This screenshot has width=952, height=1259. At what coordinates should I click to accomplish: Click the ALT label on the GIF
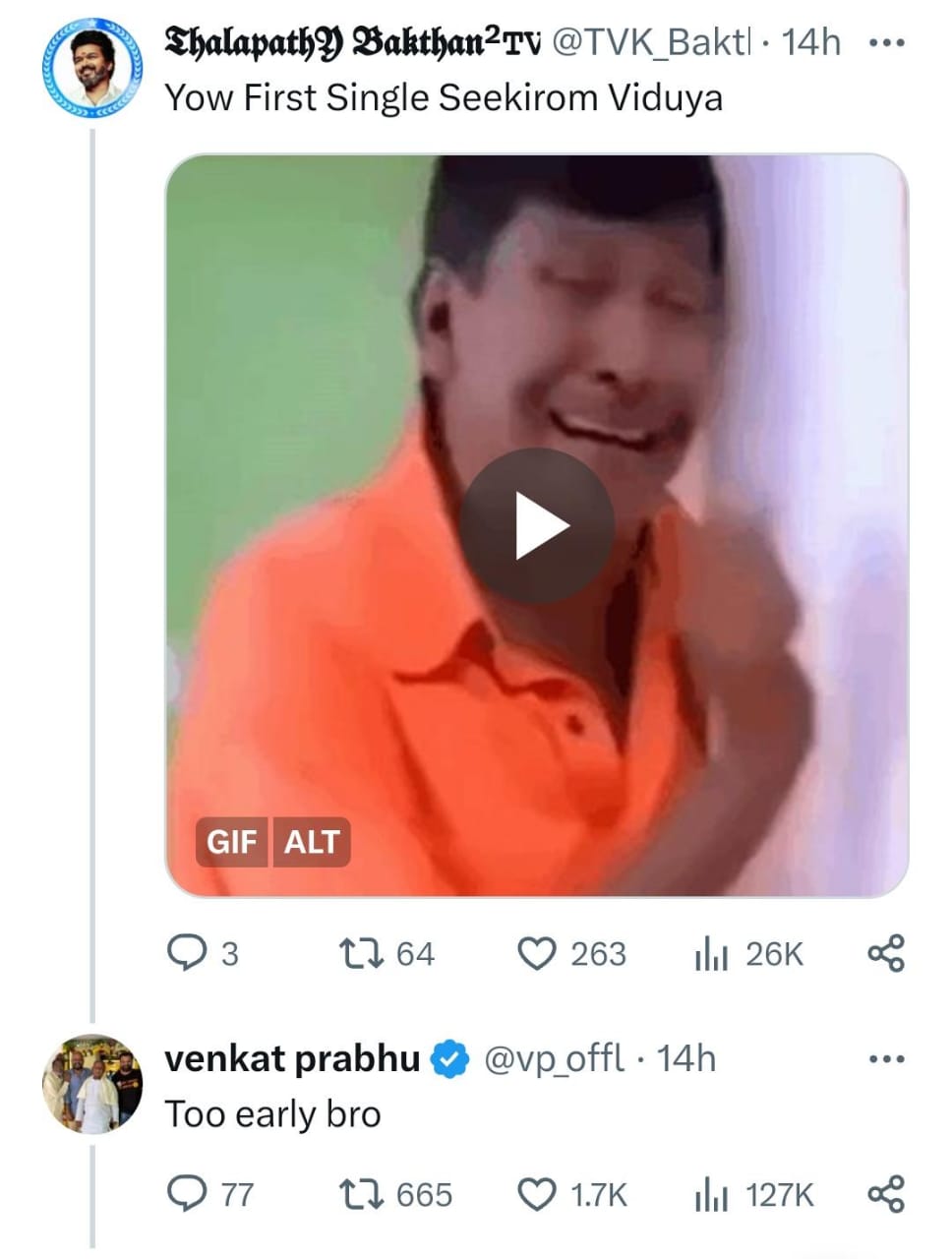[312, 842]
